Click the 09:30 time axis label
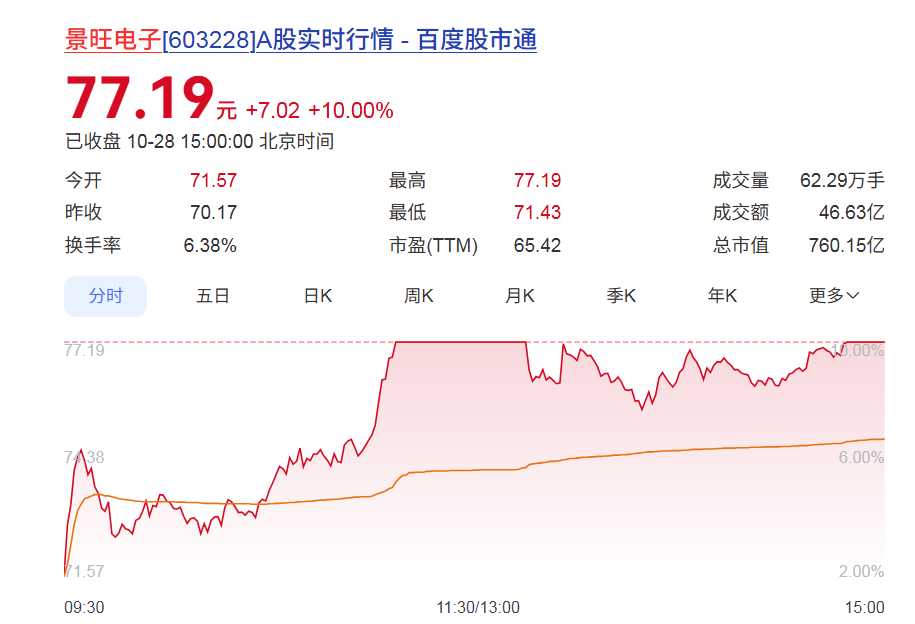The height and width of the screenshot is (624, 915). coord(84,607)
